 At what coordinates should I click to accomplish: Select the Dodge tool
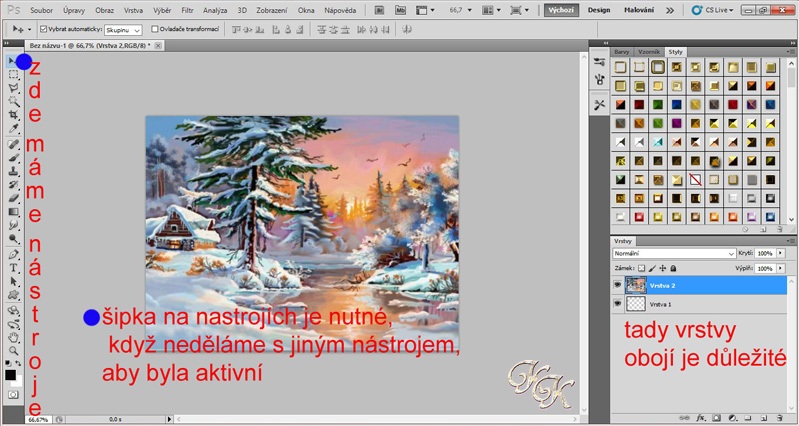(13, 238)
